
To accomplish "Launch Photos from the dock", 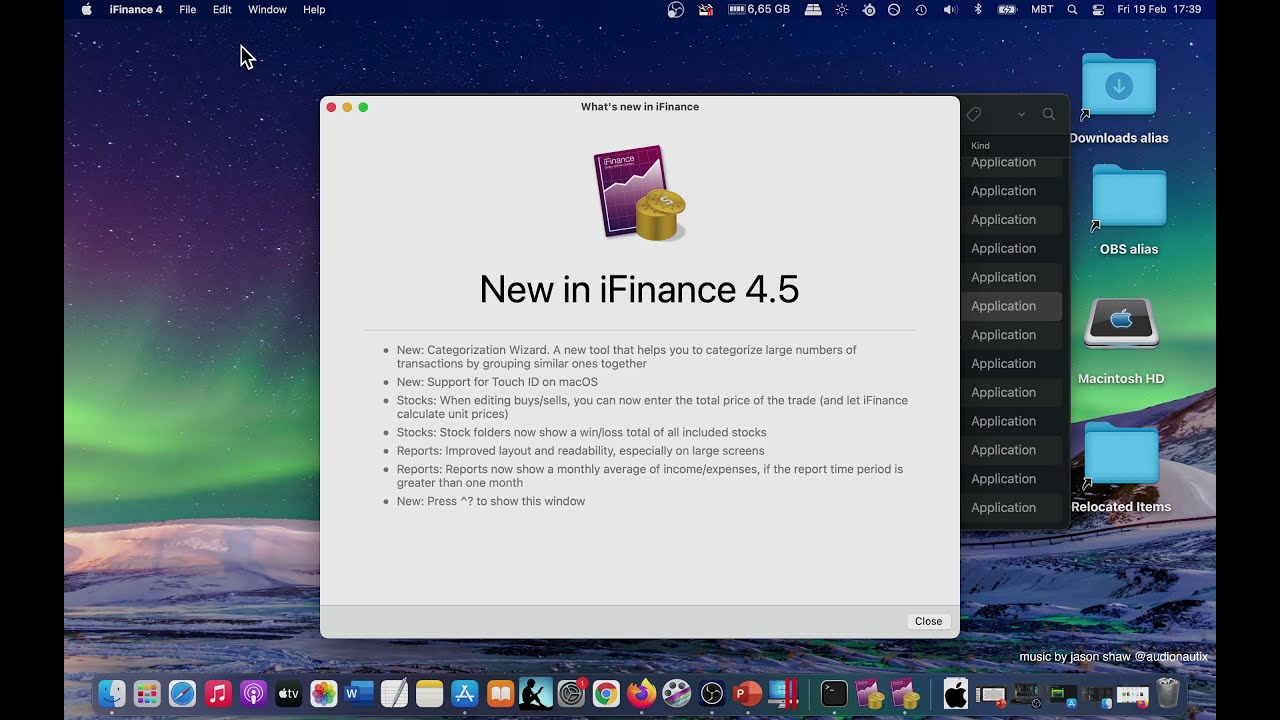I will tap(324, 693).
